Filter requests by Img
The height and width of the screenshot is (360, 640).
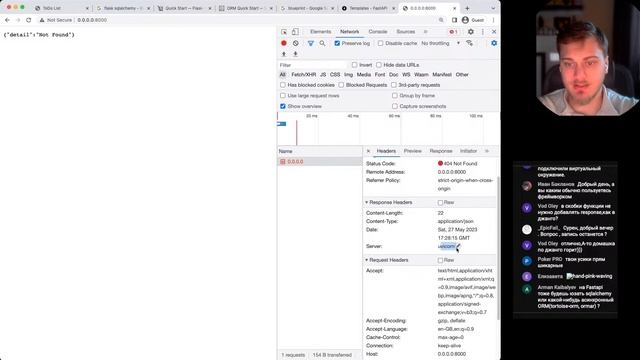348,75
